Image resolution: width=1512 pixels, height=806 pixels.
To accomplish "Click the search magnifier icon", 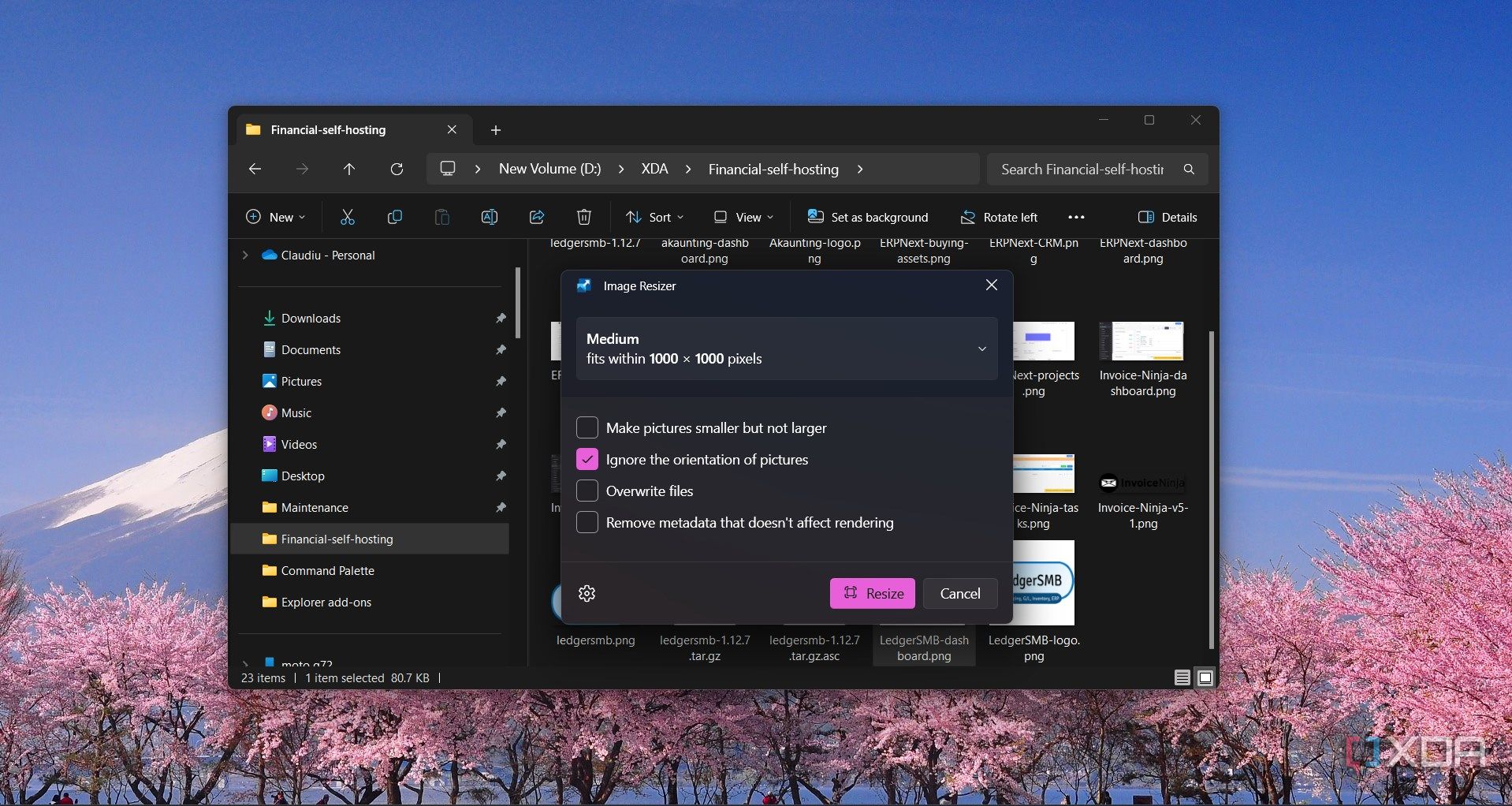I will click(1189, 169).
